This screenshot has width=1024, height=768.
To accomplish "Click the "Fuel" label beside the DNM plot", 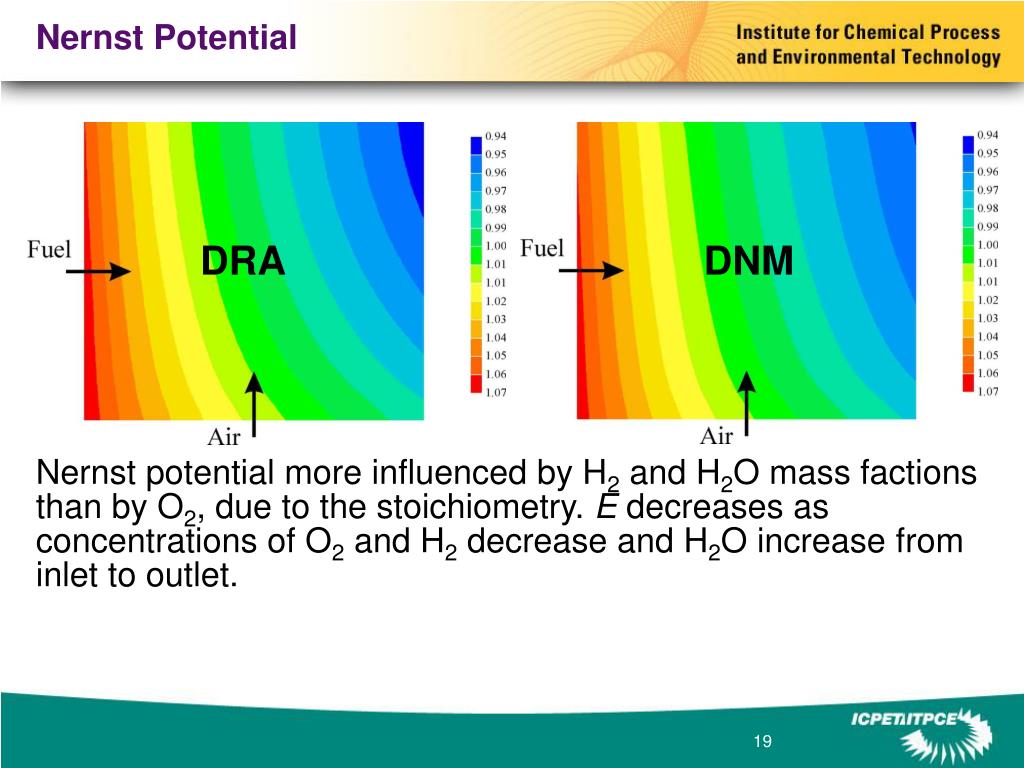I will point(541,248).
